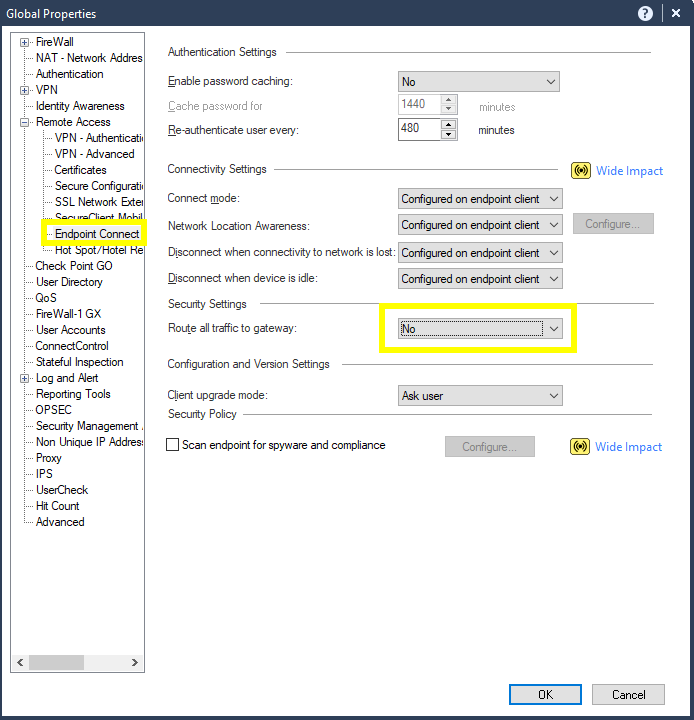Select Advanced at the tree bottom
The width and height of the screenshot is (694, 720).
tap(60, 522)
